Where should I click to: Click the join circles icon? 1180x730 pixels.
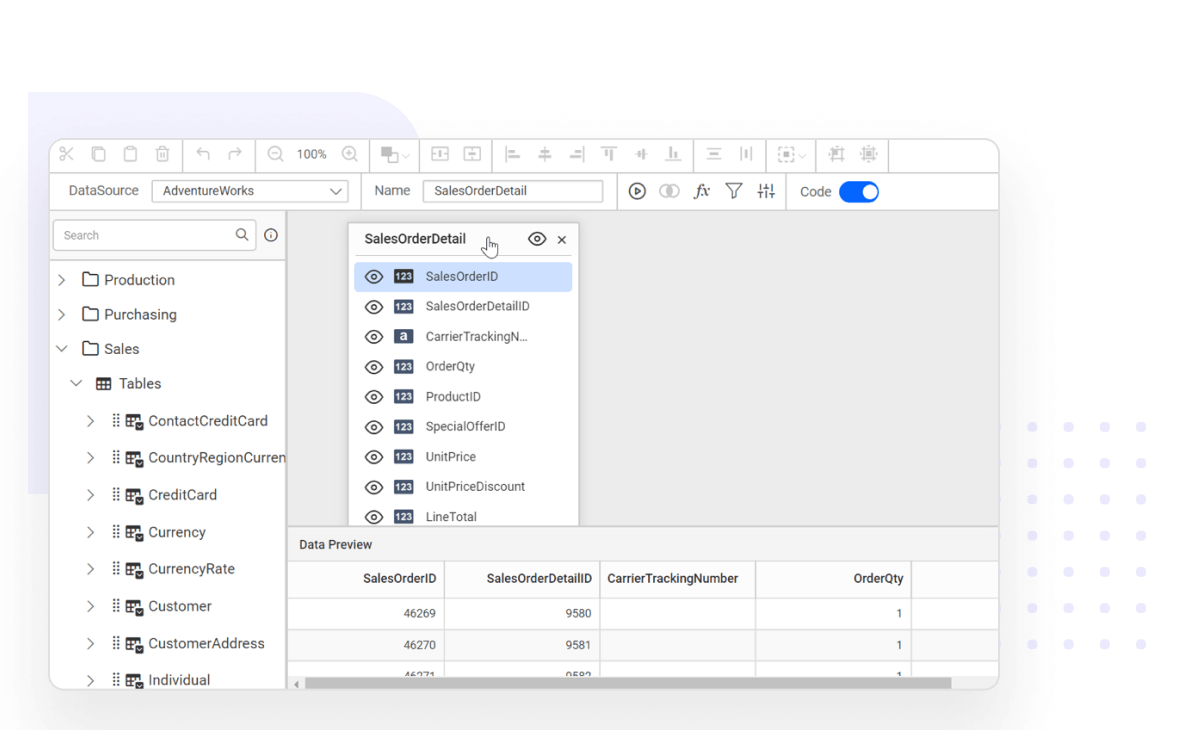[x=669, y=191]
